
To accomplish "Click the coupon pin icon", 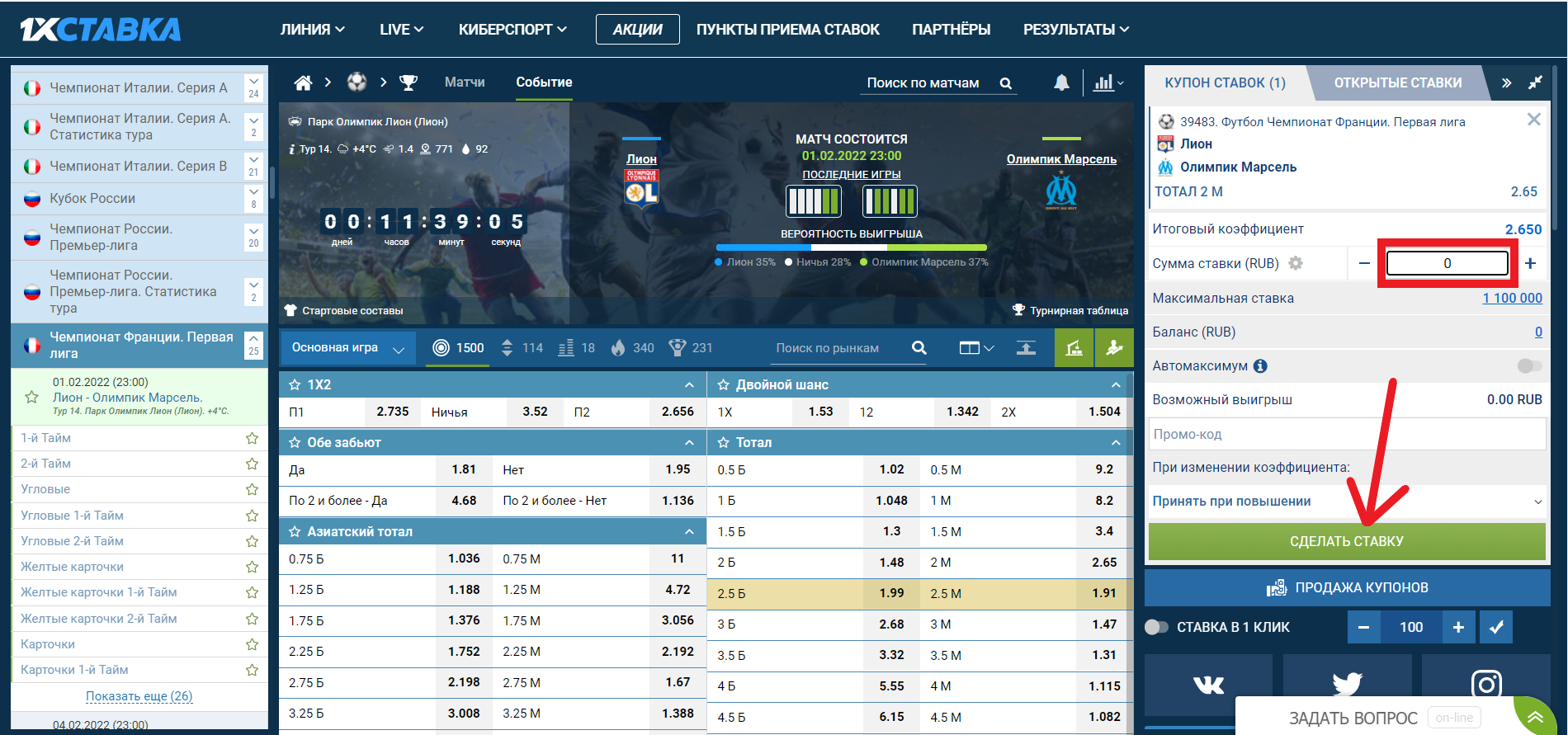I will click(1534, 82).
